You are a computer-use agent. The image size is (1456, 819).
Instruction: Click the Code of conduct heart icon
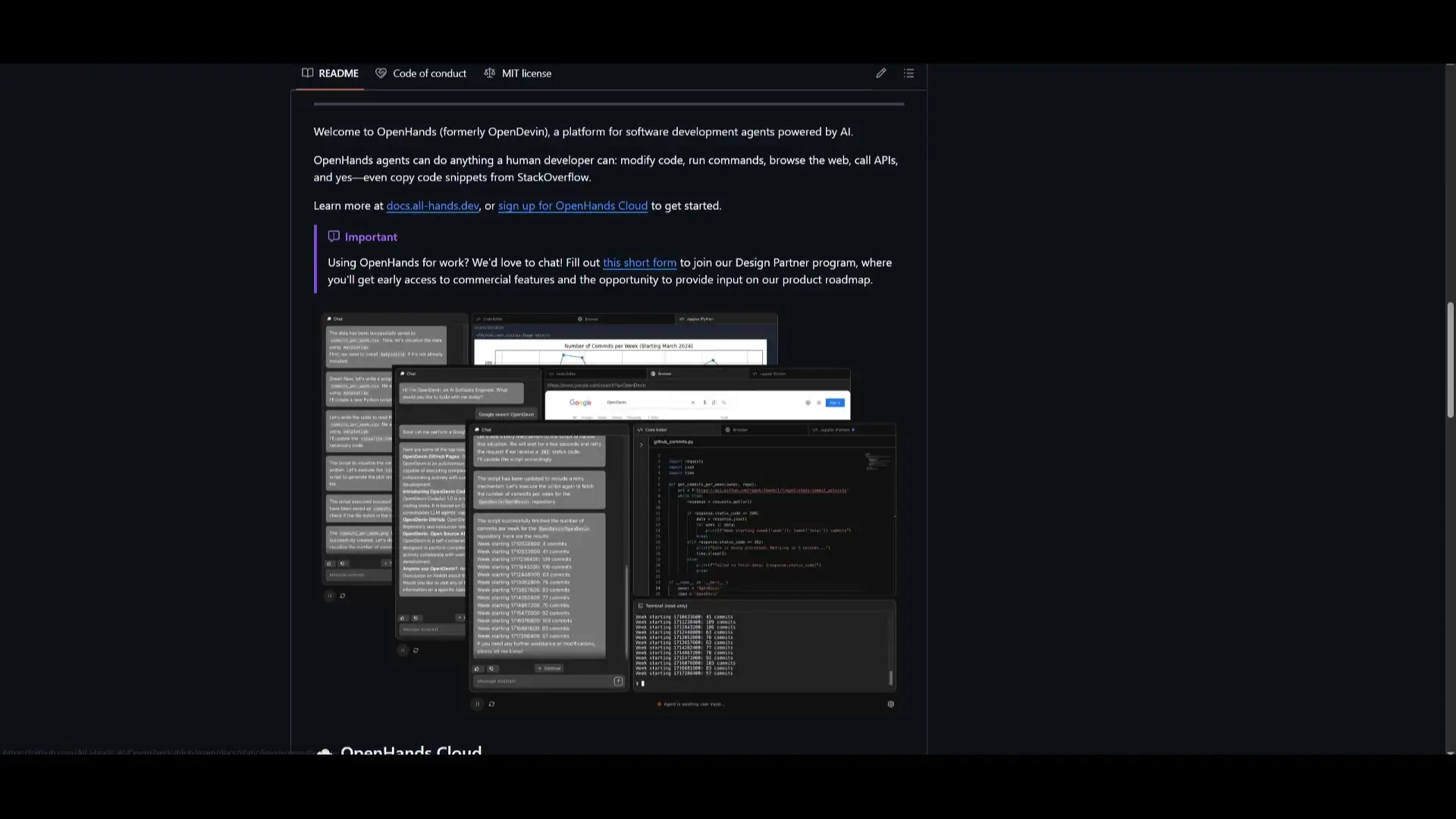[x=381, y=74]
